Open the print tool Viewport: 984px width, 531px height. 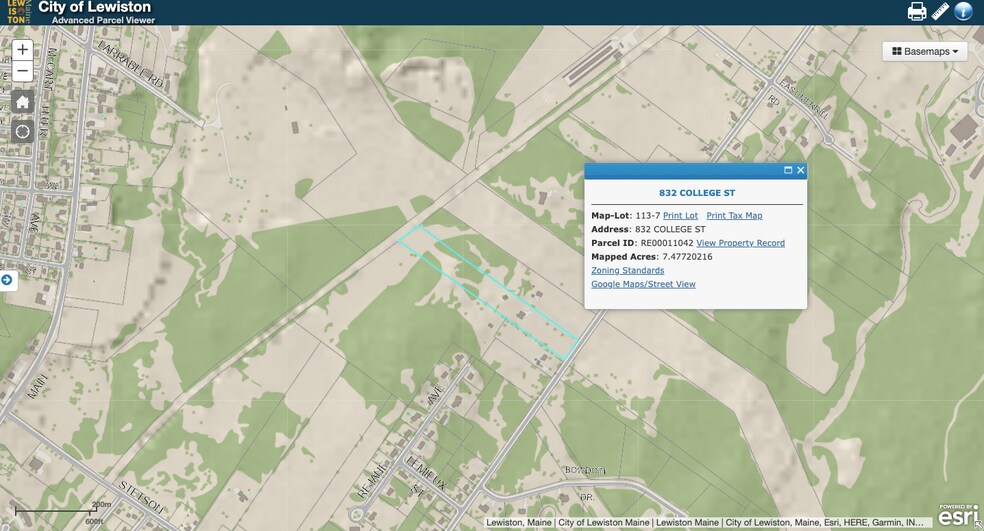(917, 11)
